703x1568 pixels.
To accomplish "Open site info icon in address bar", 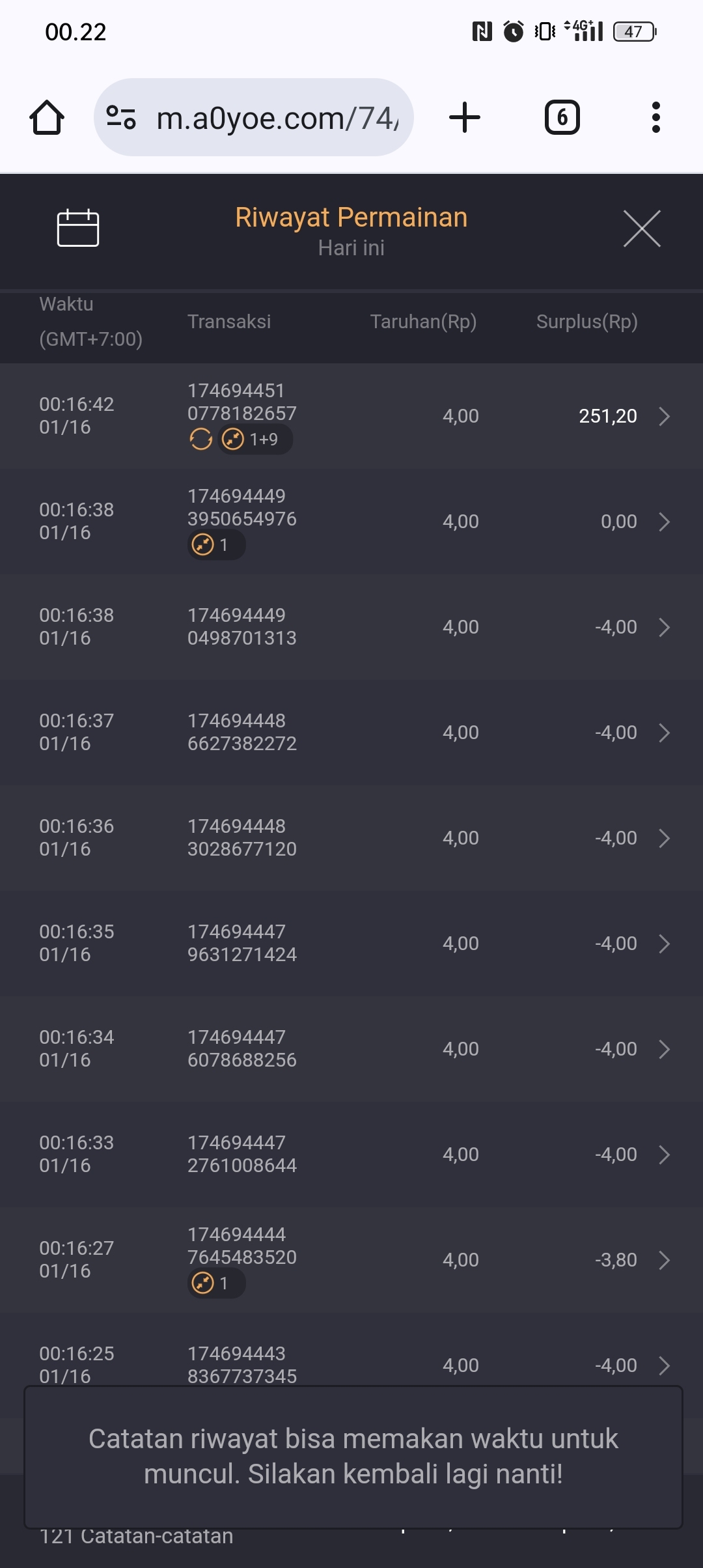I will coord(121,118).
